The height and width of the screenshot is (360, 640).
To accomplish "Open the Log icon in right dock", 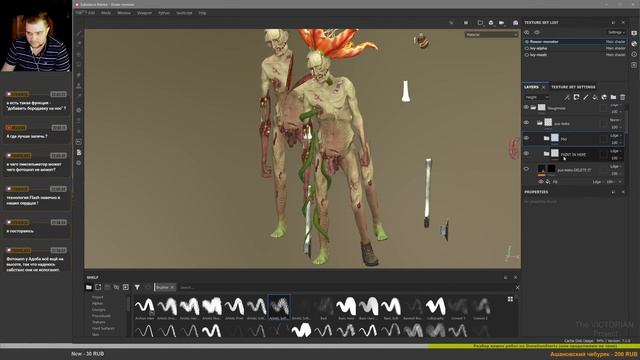I will coord(634,65).
